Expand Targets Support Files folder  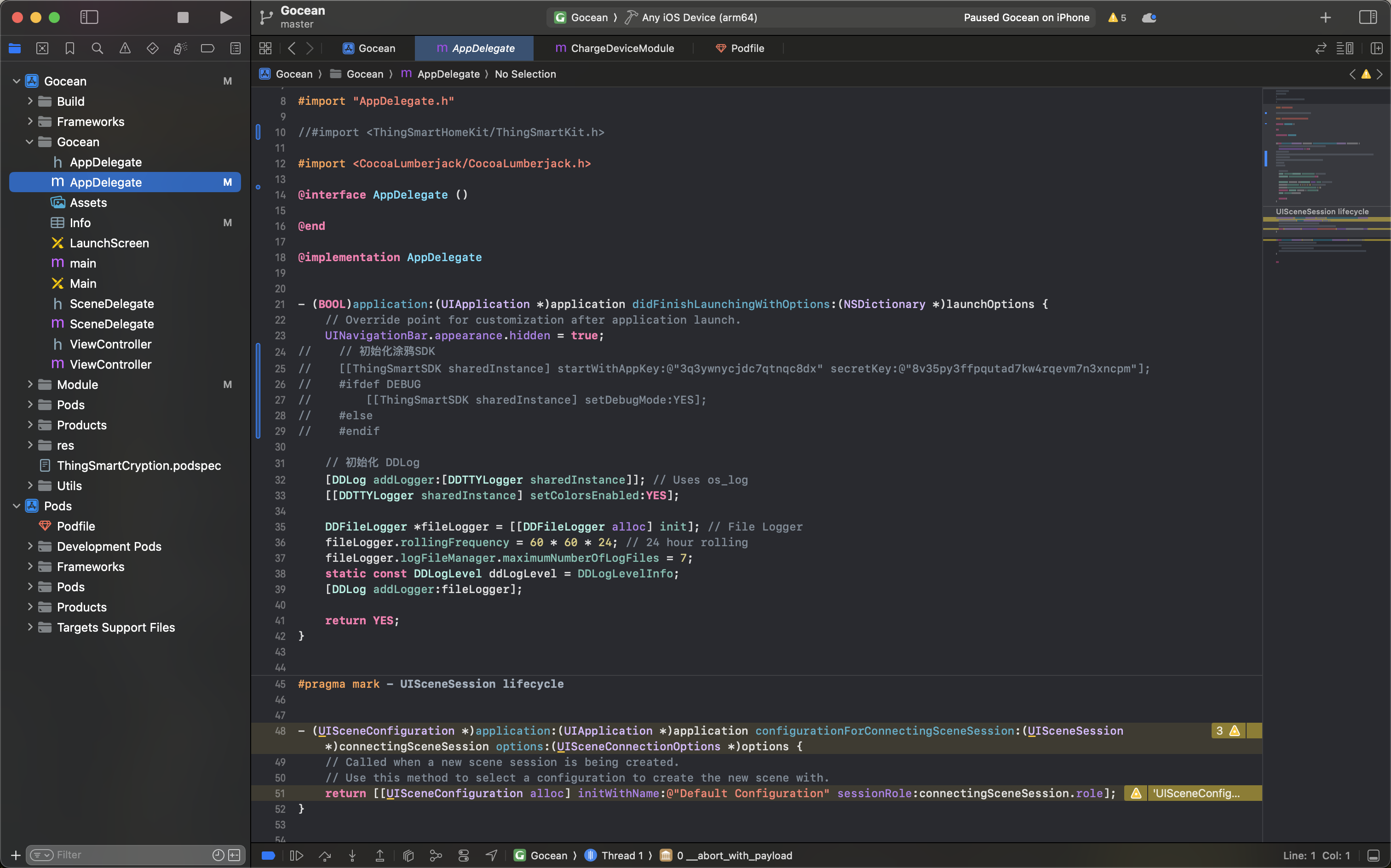pyautogui.click(x=30, y=628)
